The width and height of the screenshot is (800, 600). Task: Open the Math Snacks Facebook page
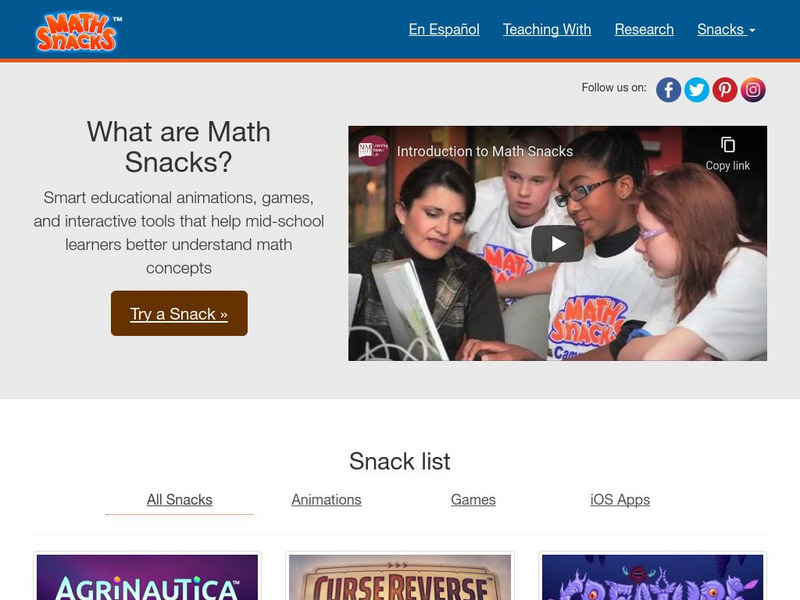(668, 90)
